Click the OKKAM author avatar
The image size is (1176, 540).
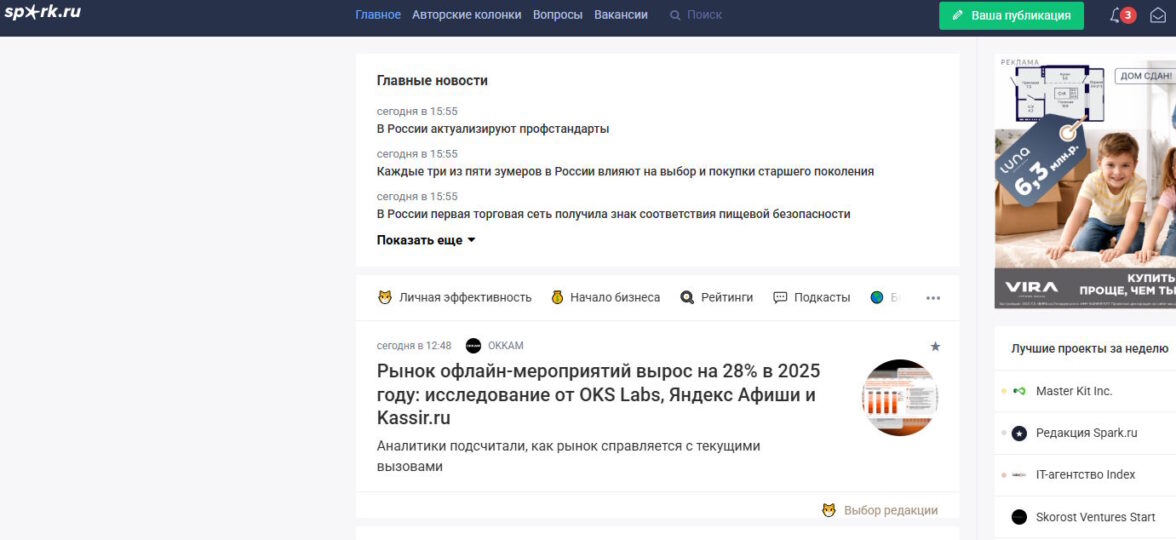click(x=473, y=346)
